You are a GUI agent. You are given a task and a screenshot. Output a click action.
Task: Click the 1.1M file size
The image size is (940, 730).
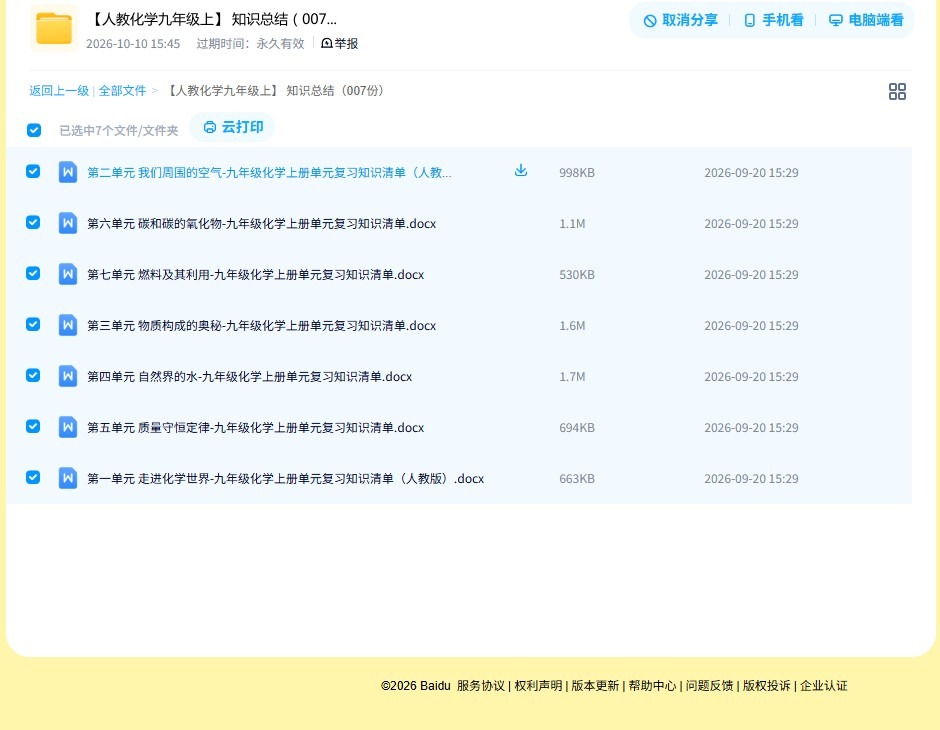(572, 224)
